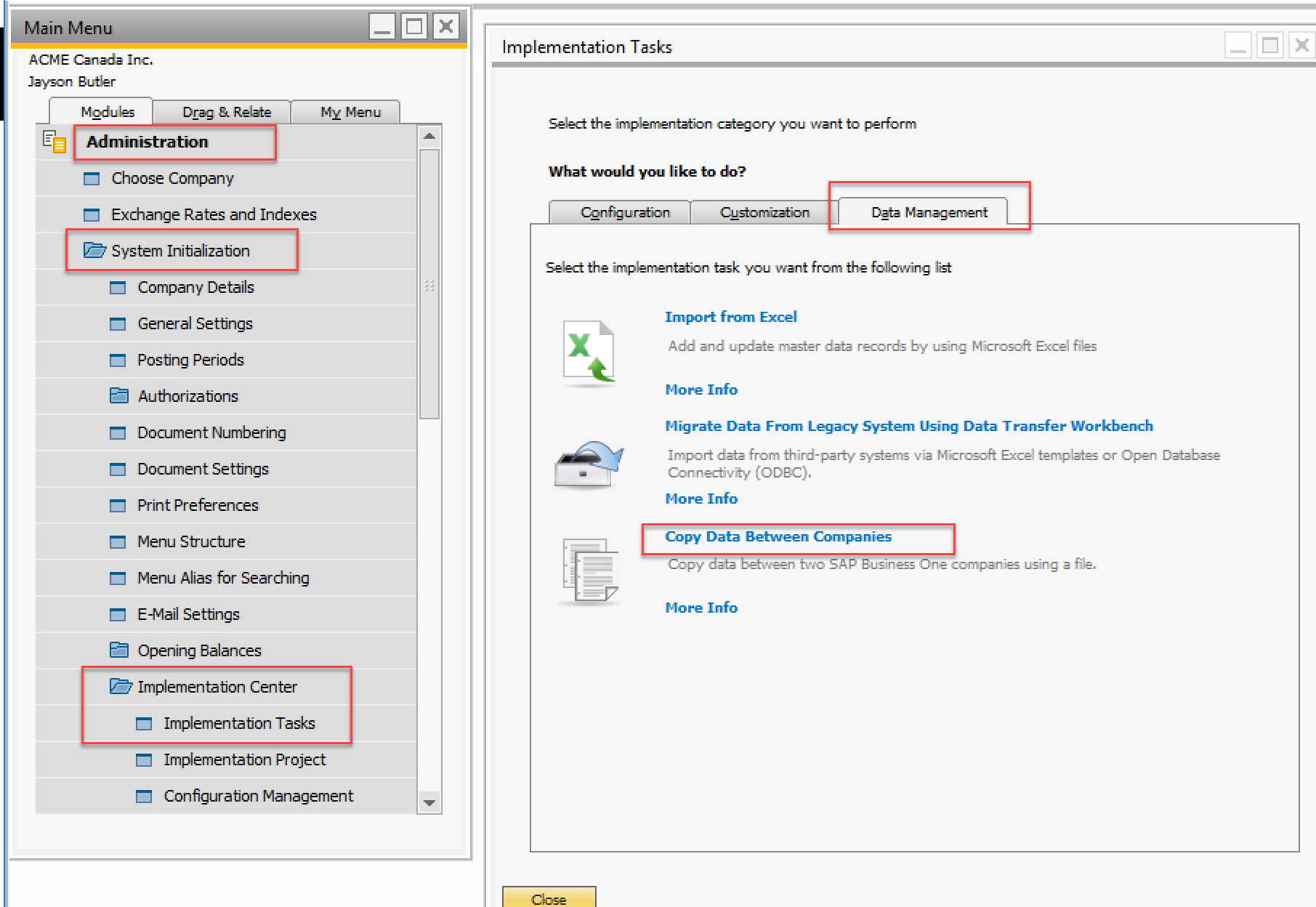Click the Excel import icon
The height and width of the screenshot is (907, 1316).
pyautogui.click(x=589, y=352)
